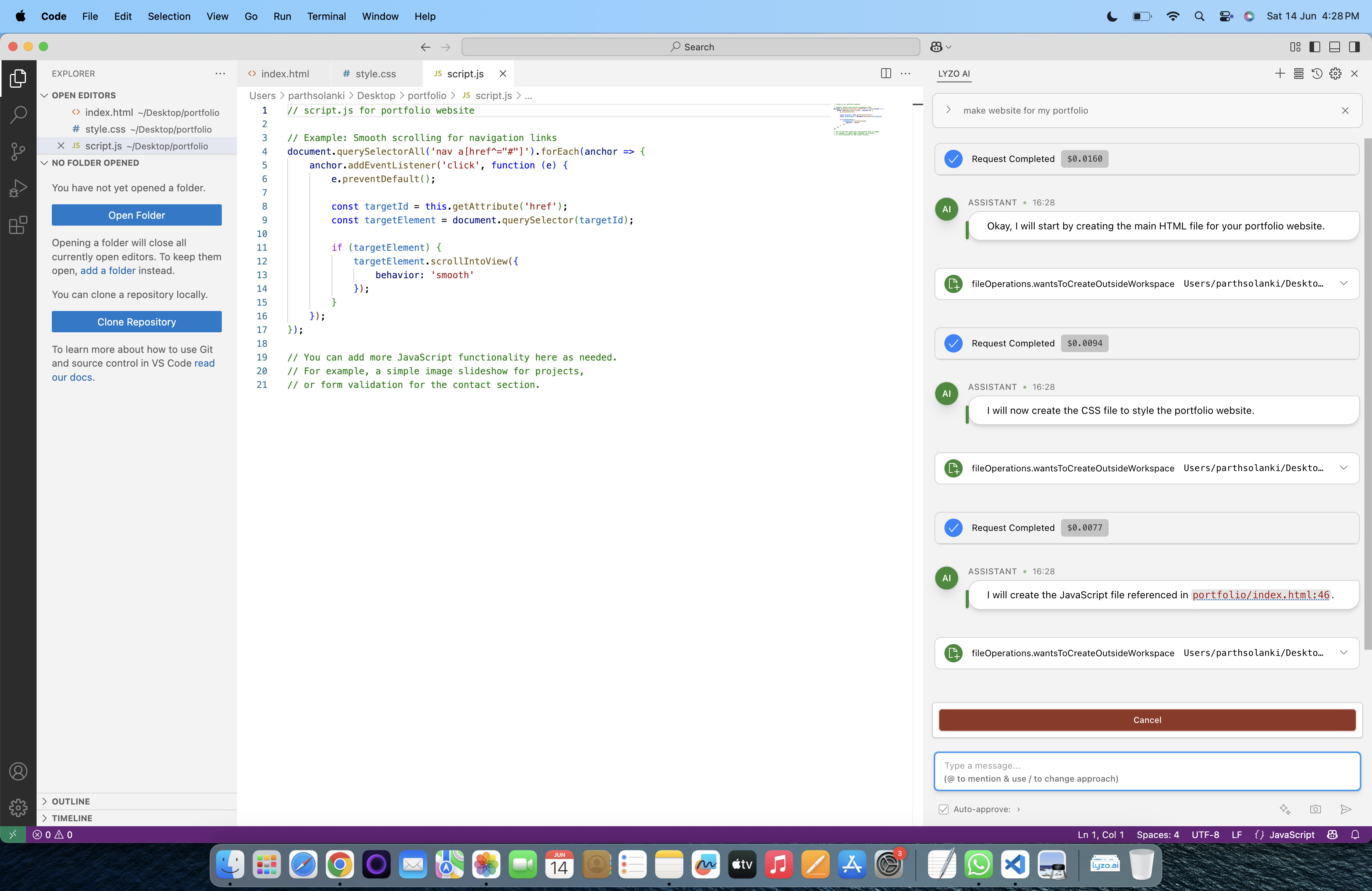Open the Source Control view
The image size is (1372, 891).
point(18,152)
